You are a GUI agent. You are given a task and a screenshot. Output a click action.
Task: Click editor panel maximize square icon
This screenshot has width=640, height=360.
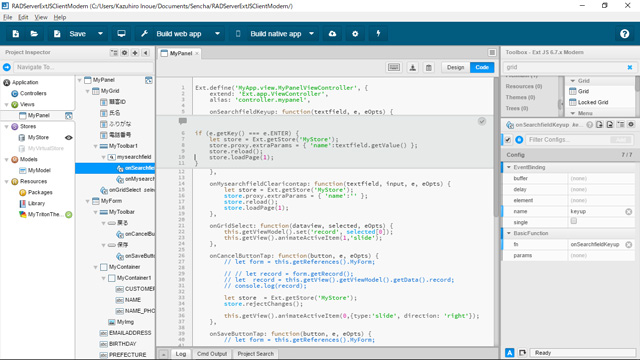(x=492, y=53)
